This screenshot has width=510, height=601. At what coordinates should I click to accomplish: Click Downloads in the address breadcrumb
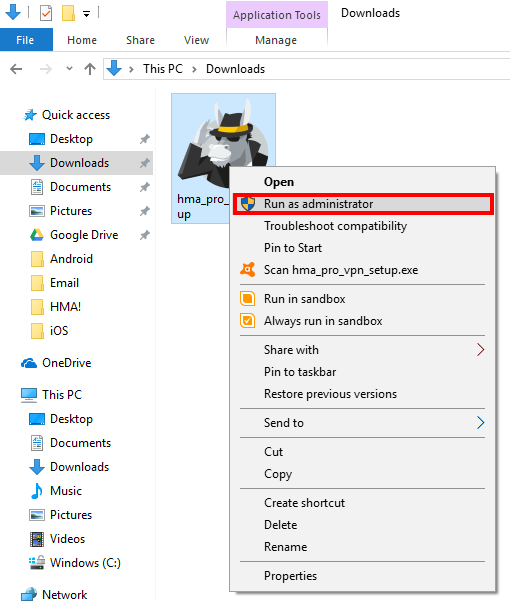[x=235, y=69]
